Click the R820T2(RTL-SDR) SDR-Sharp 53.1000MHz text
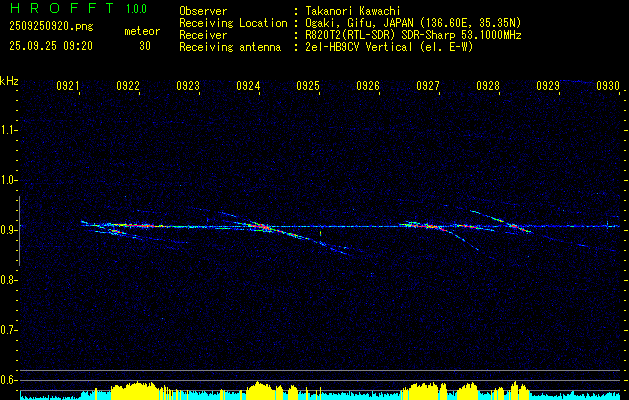The height and width of the screenshot is (400, 629). tap(413, 35)
